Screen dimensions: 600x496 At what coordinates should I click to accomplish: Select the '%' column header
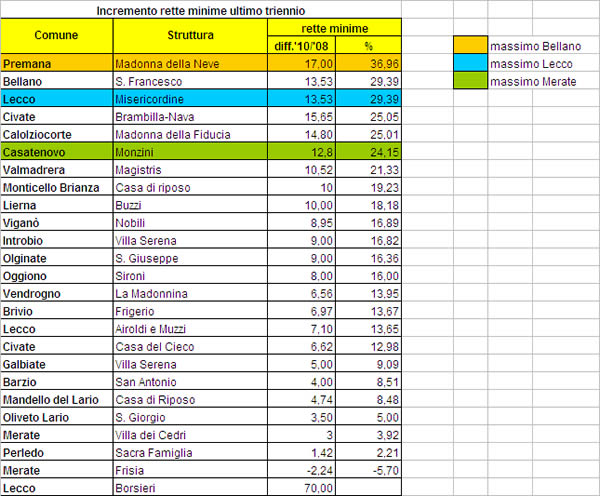click(368, 45)
